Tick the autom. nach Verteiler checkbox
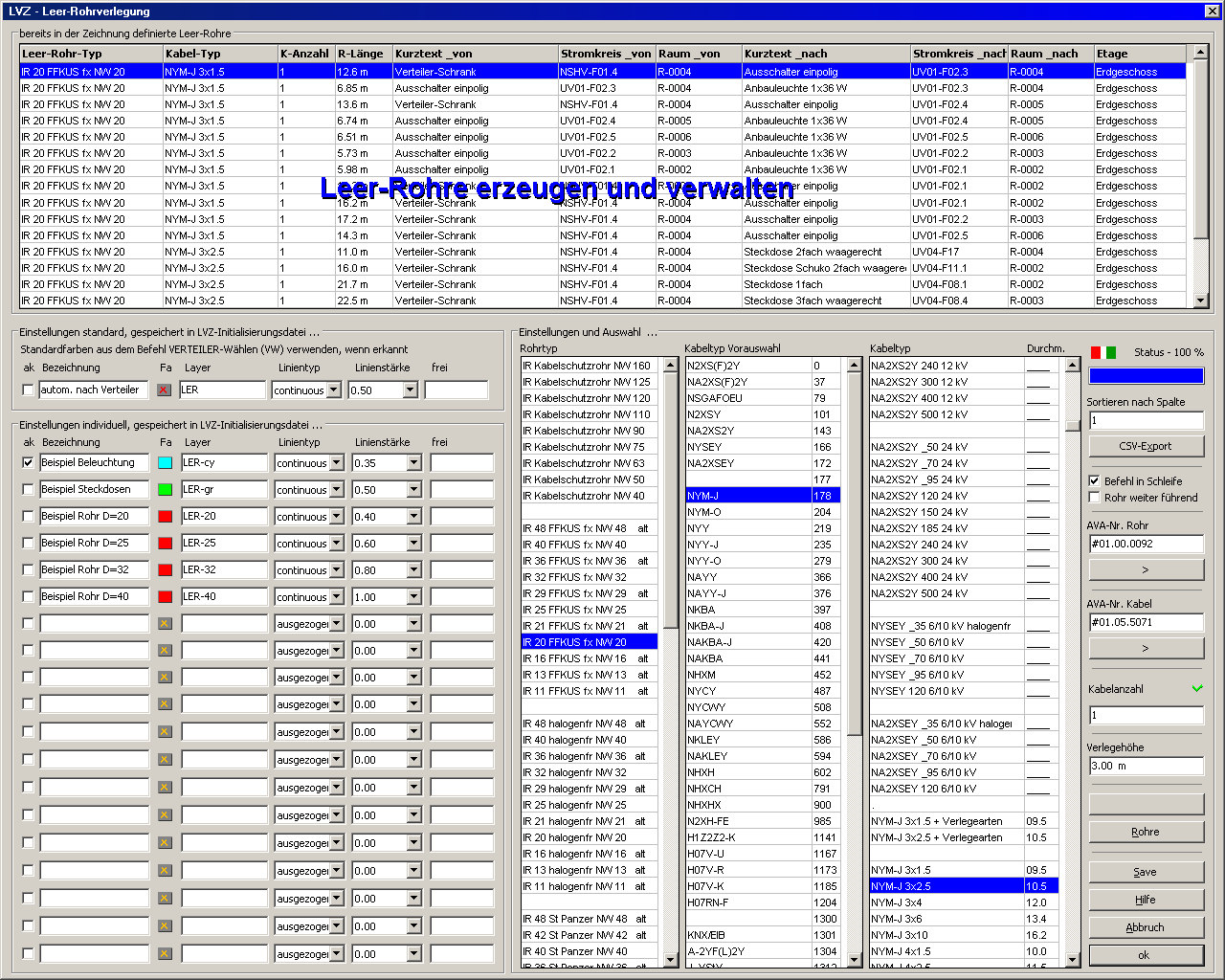The image size is (1225, 980). (x=28, y=390)
